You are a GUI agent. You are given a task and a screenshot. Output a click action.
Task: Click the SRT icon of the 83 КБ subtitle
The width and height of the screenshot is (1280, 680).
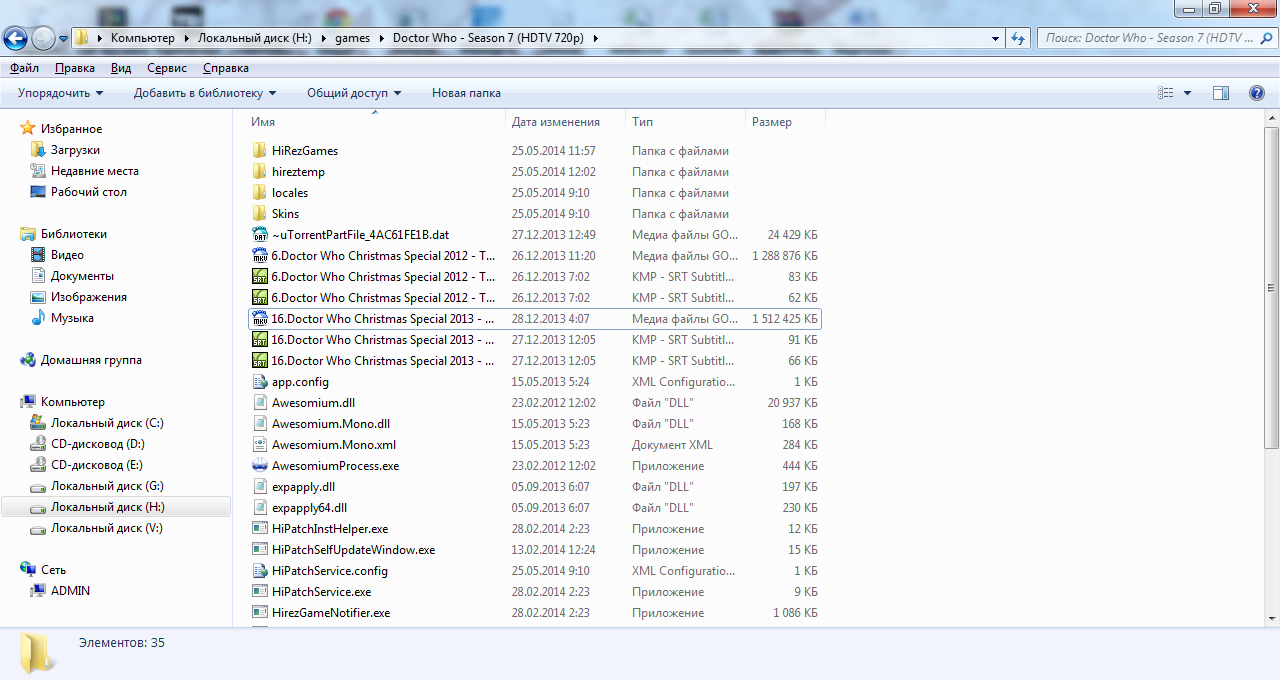(260, 277)
